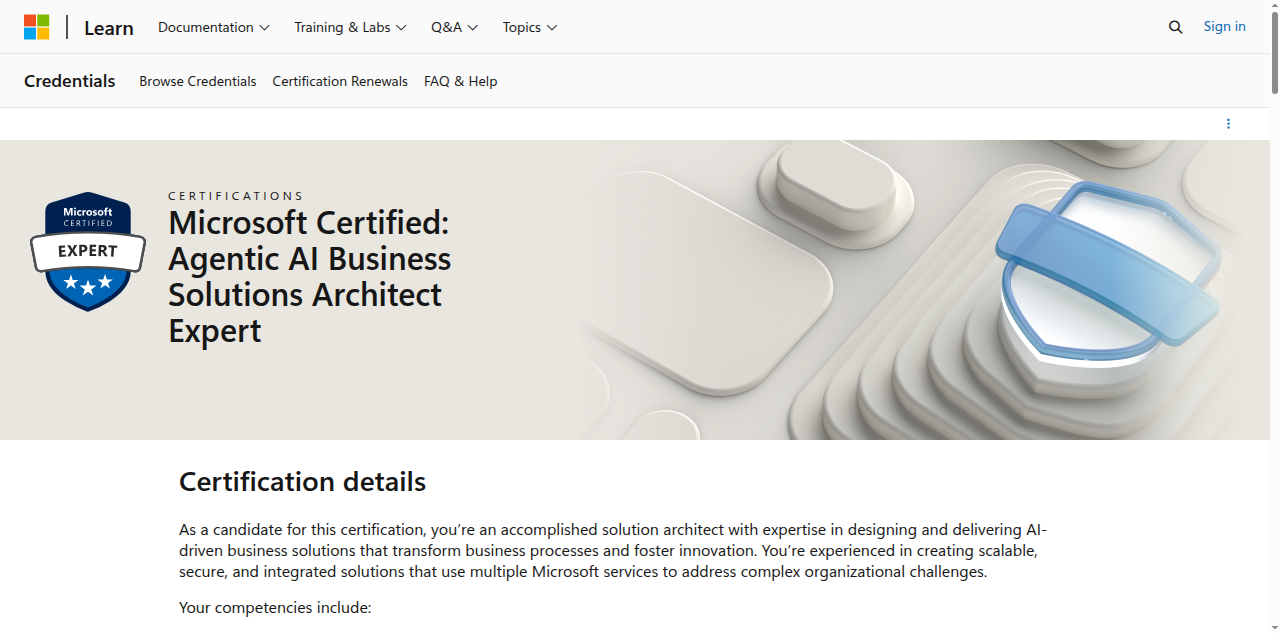Viewport: 1280px width, 633px height.
Task: Open the three-dot more actions menu
Action: point(1228,124)
